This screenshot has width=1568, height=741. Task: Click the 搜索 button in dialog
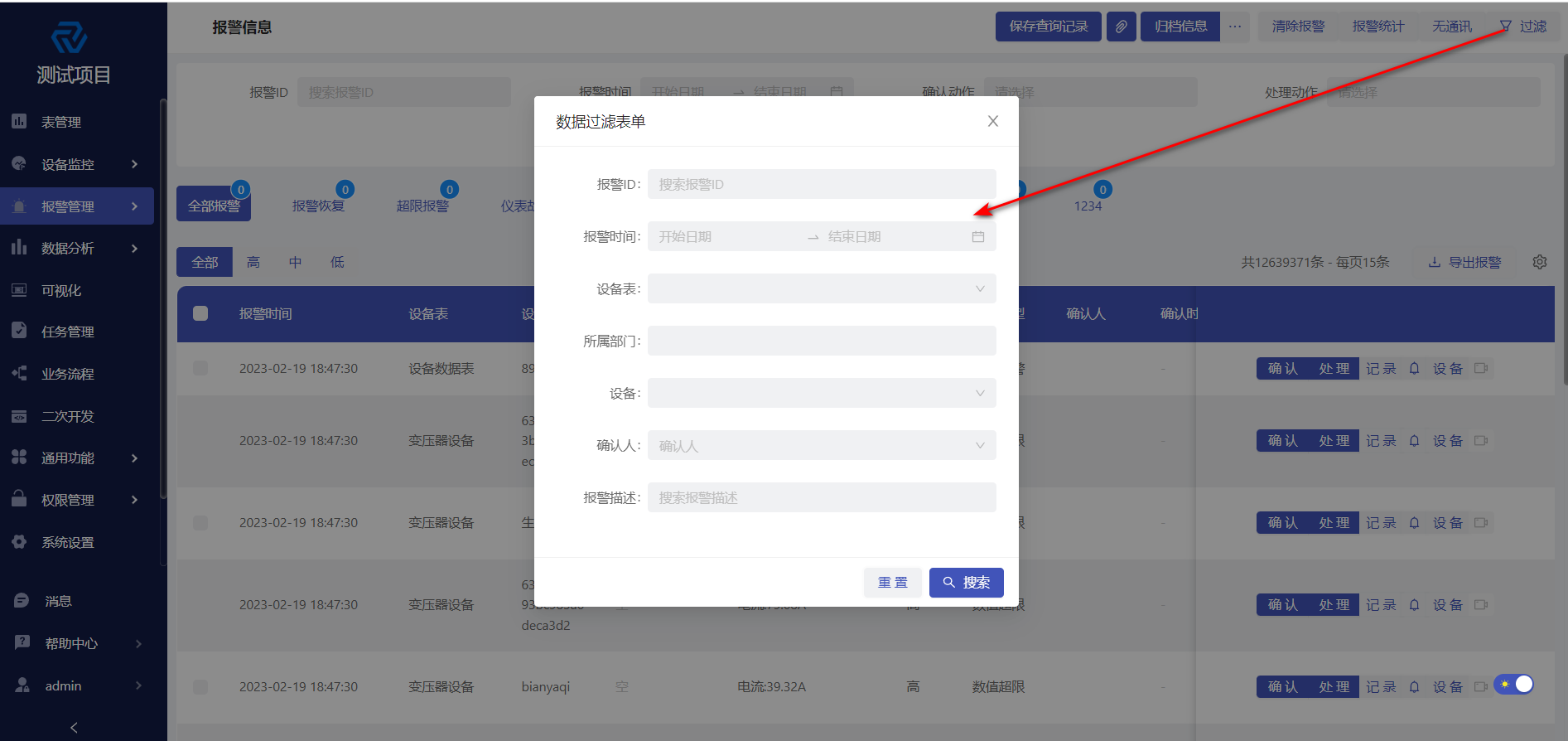[966, 583]
